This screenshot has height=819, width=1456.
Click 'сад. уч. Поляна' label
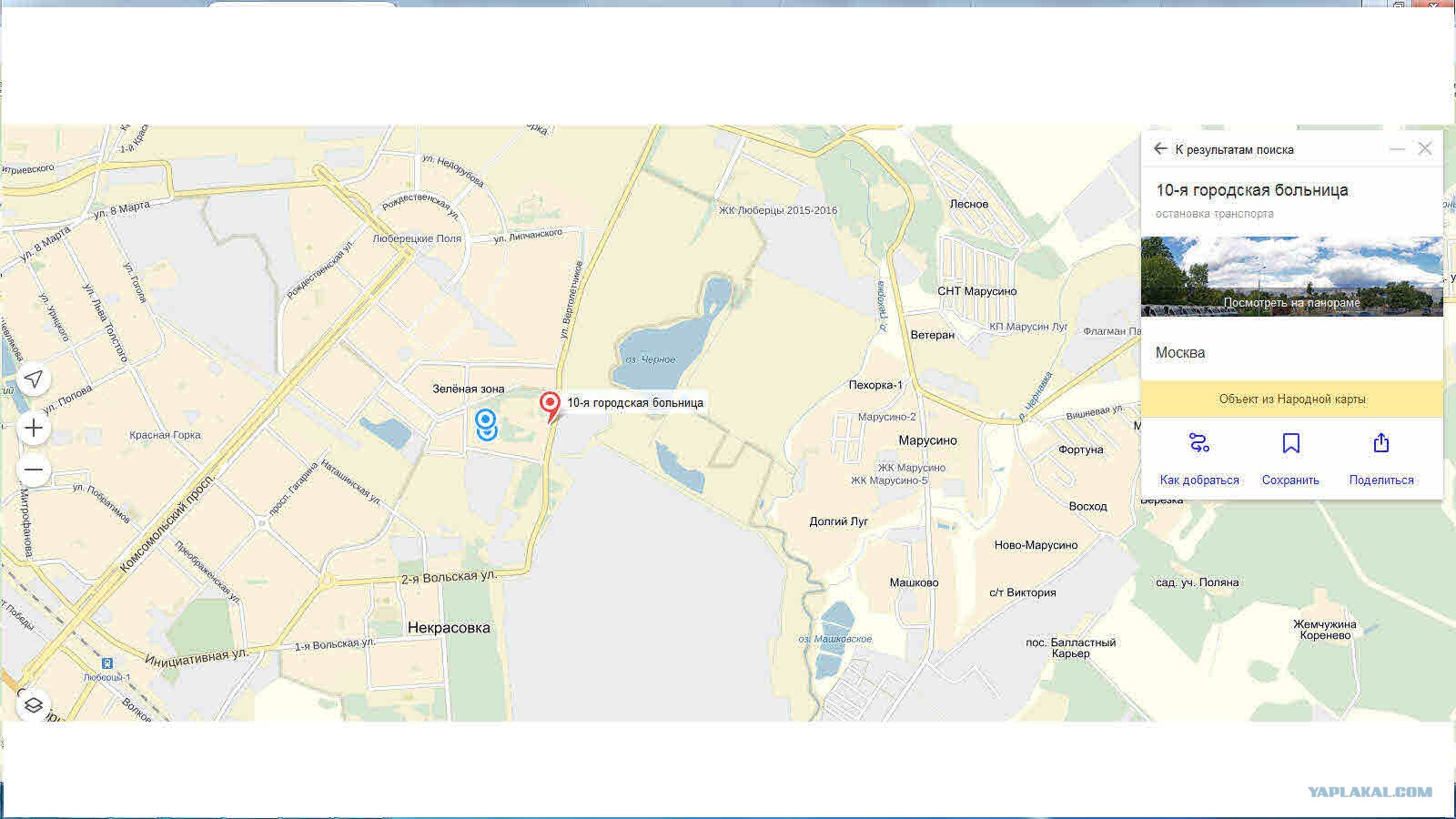coord(1198,582)
